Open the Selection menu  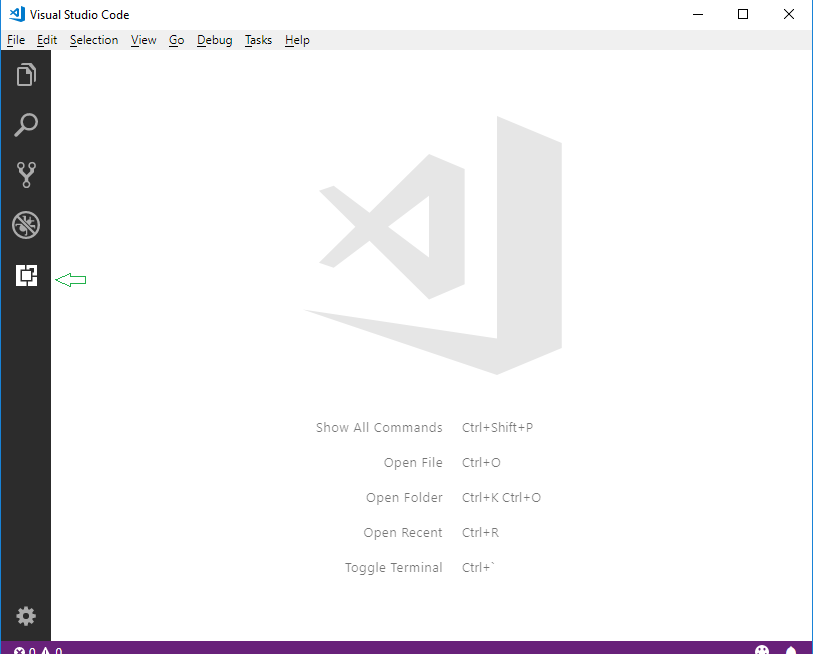click(94, 40)
